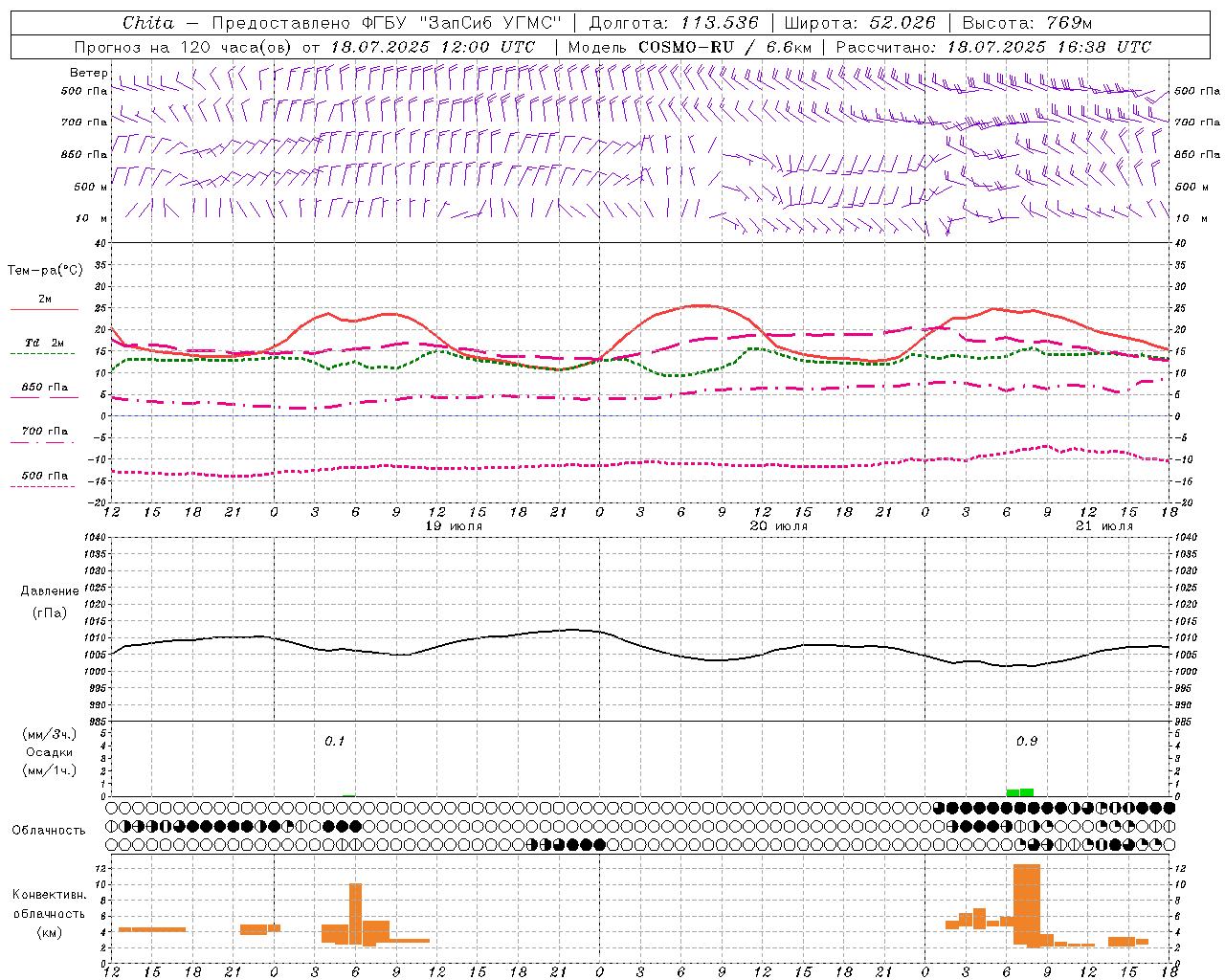
Task: Click the "21 июля" date label
Action: pyautogui.click(x=1104, y=526)
